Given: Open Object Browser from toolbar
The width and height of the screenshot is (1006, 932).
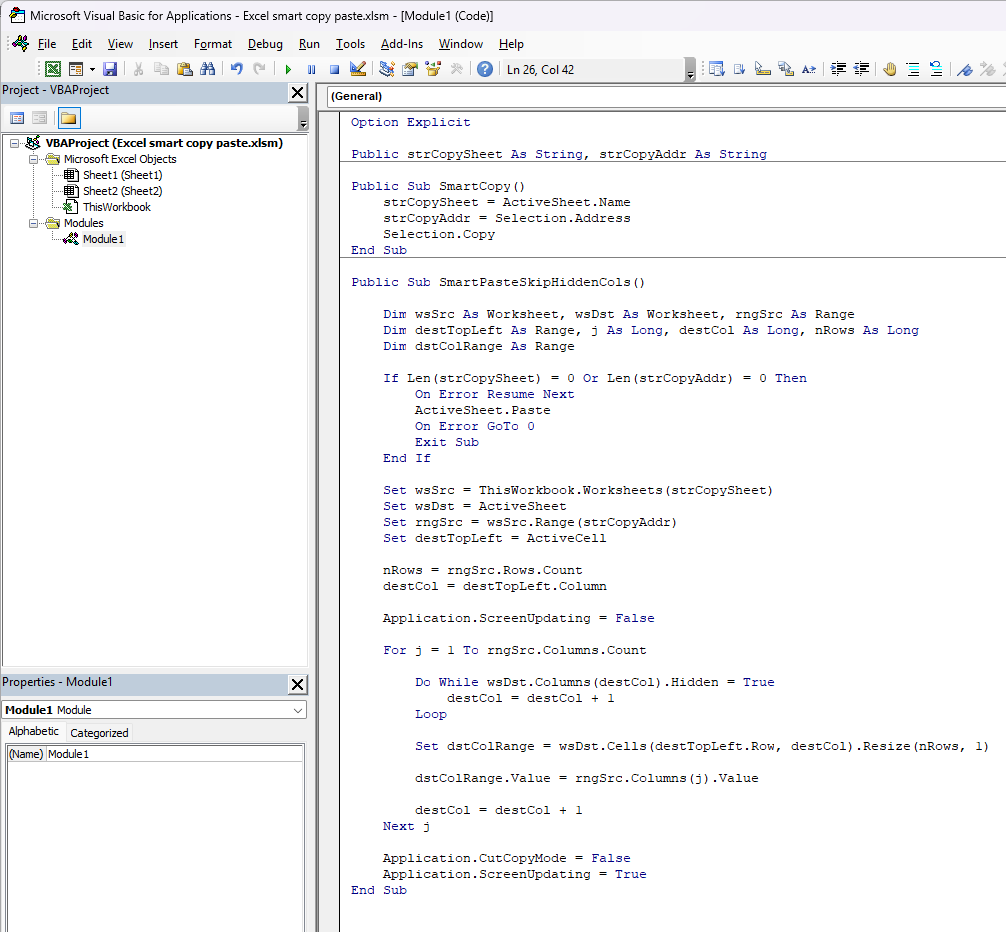Looking at the screenshot, I should coord(434,69).
